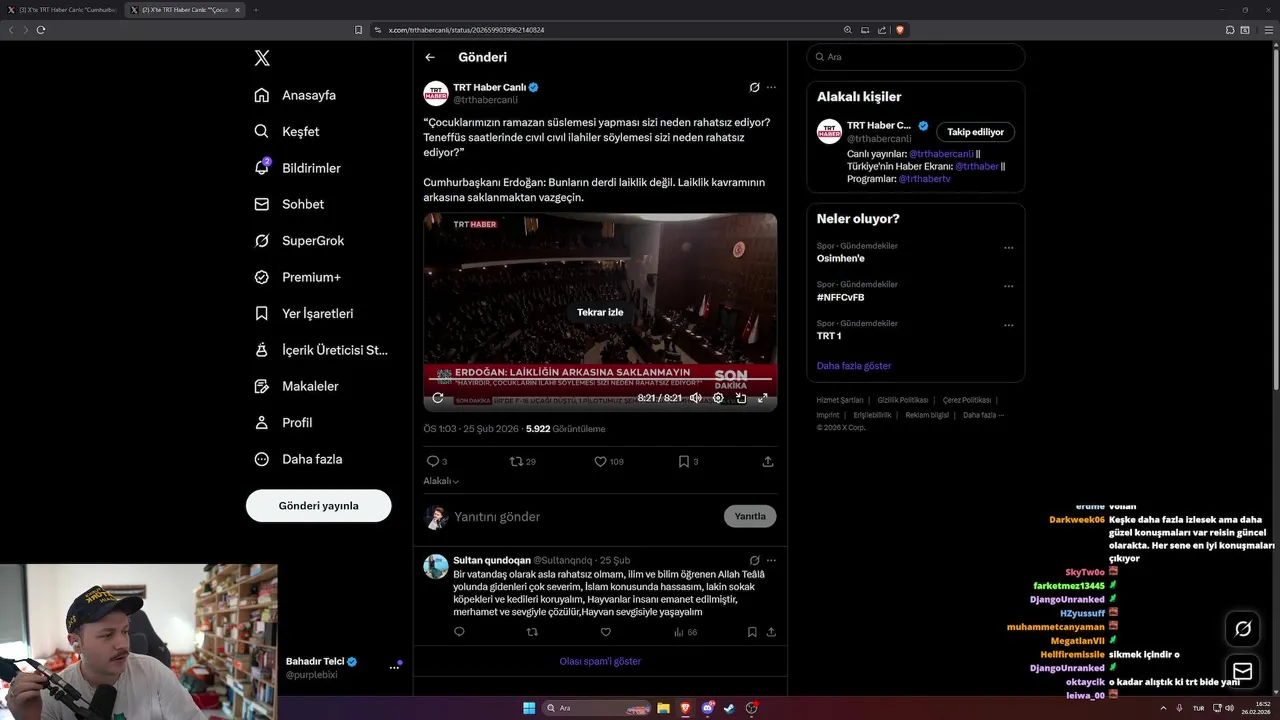Open video settings gear
1280x720 pixels.
click(x=718, y=398)
